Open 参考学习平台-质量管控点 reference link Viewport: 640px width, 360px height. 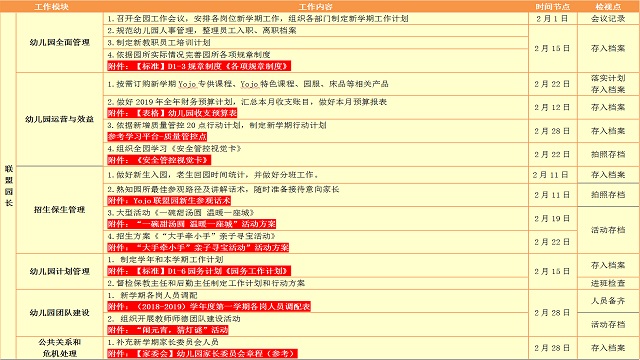click(x=157, y=137)
